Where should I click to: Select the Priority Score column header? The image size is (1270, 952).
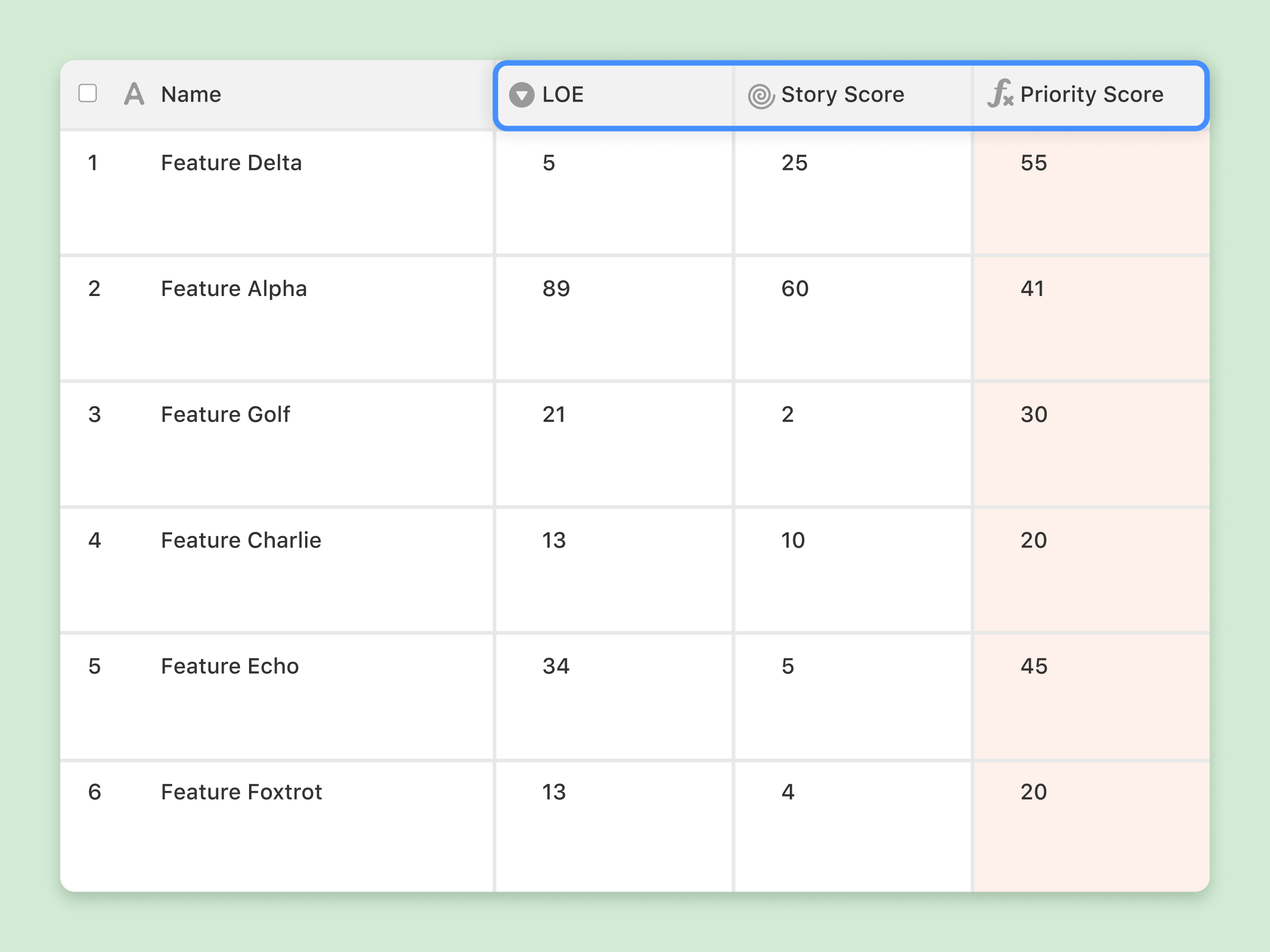tap(1091, 95)
